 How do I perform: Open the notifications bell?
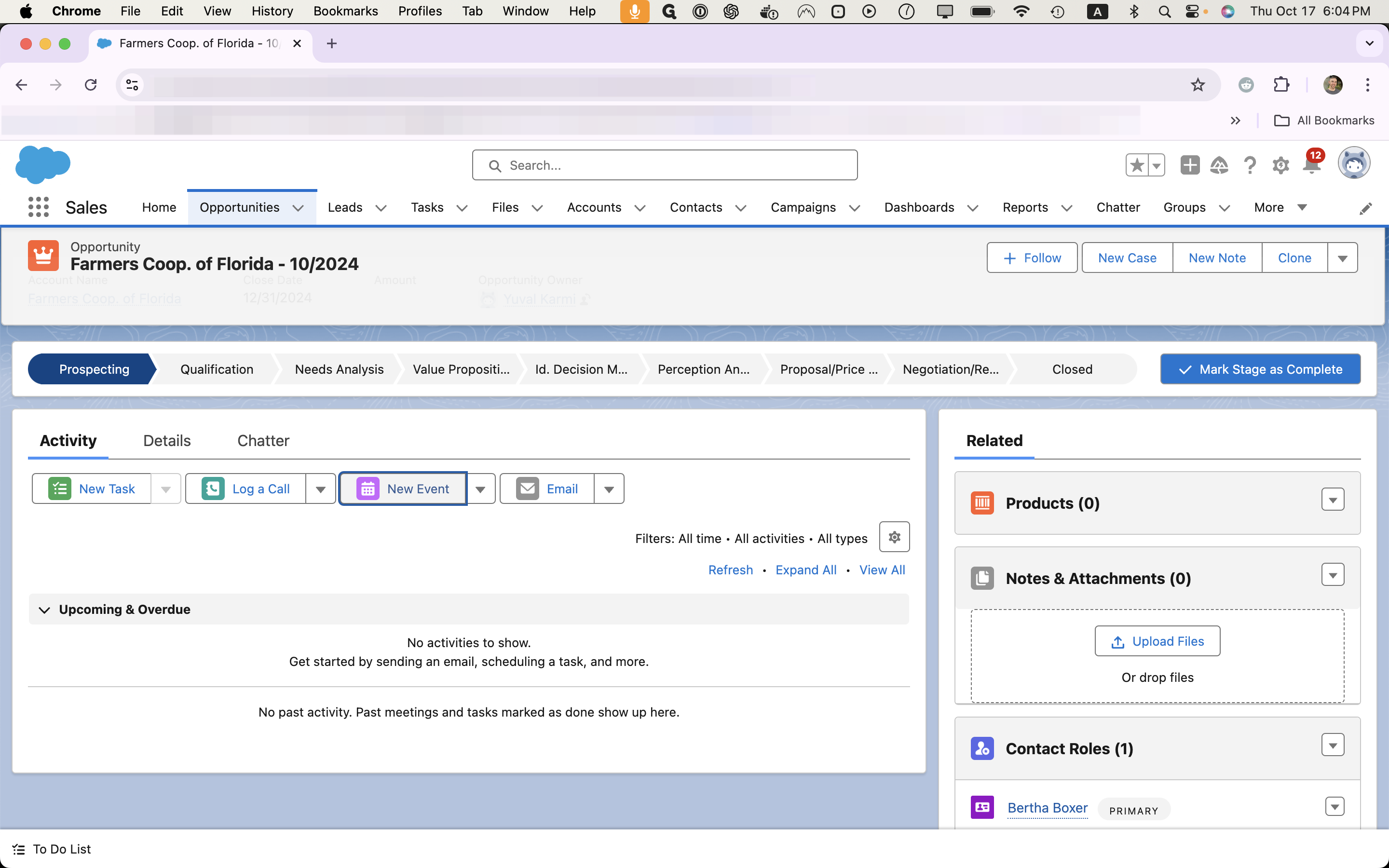point(1311,165)
